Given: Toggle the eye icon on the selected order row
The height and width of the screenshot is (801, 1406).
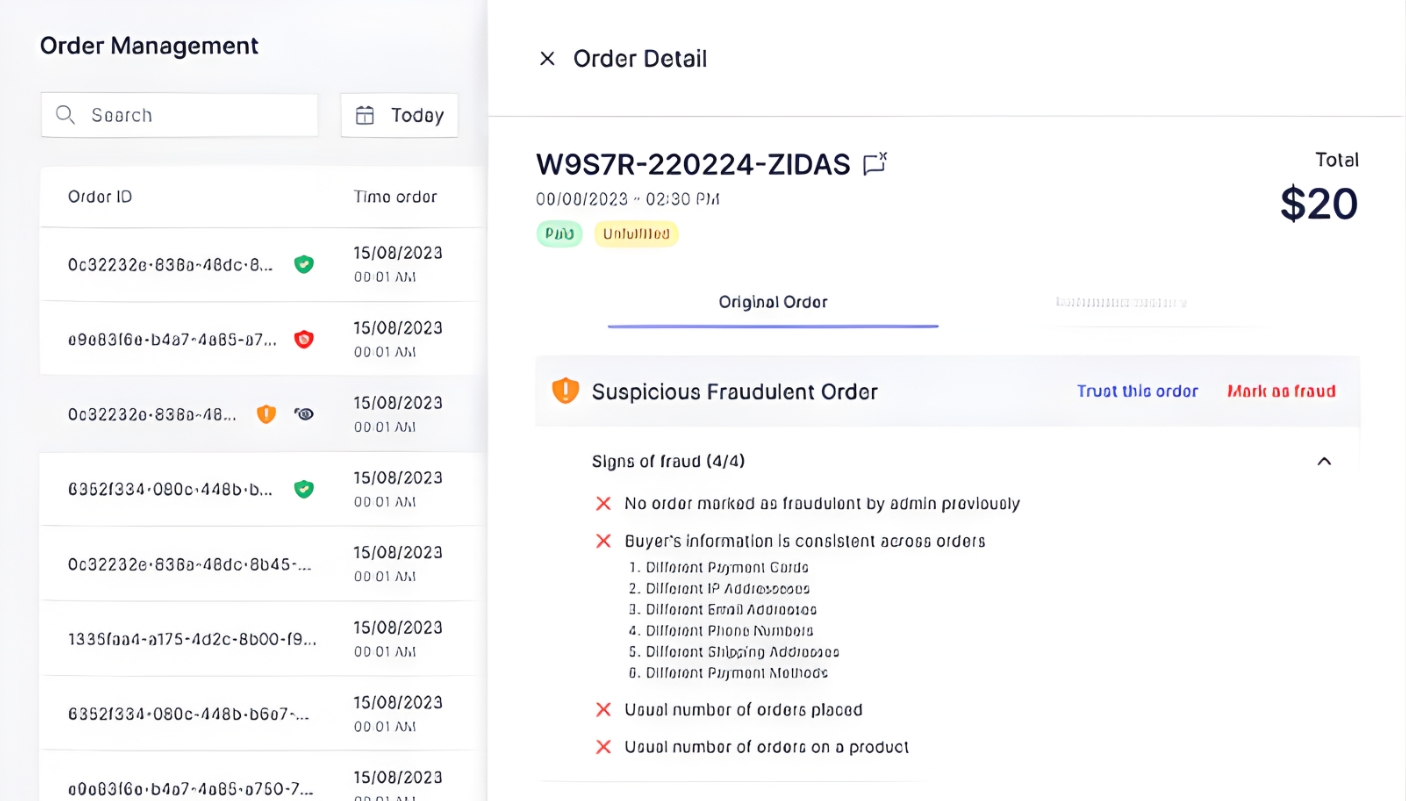Looking at the screenshot, I should 304,413.
